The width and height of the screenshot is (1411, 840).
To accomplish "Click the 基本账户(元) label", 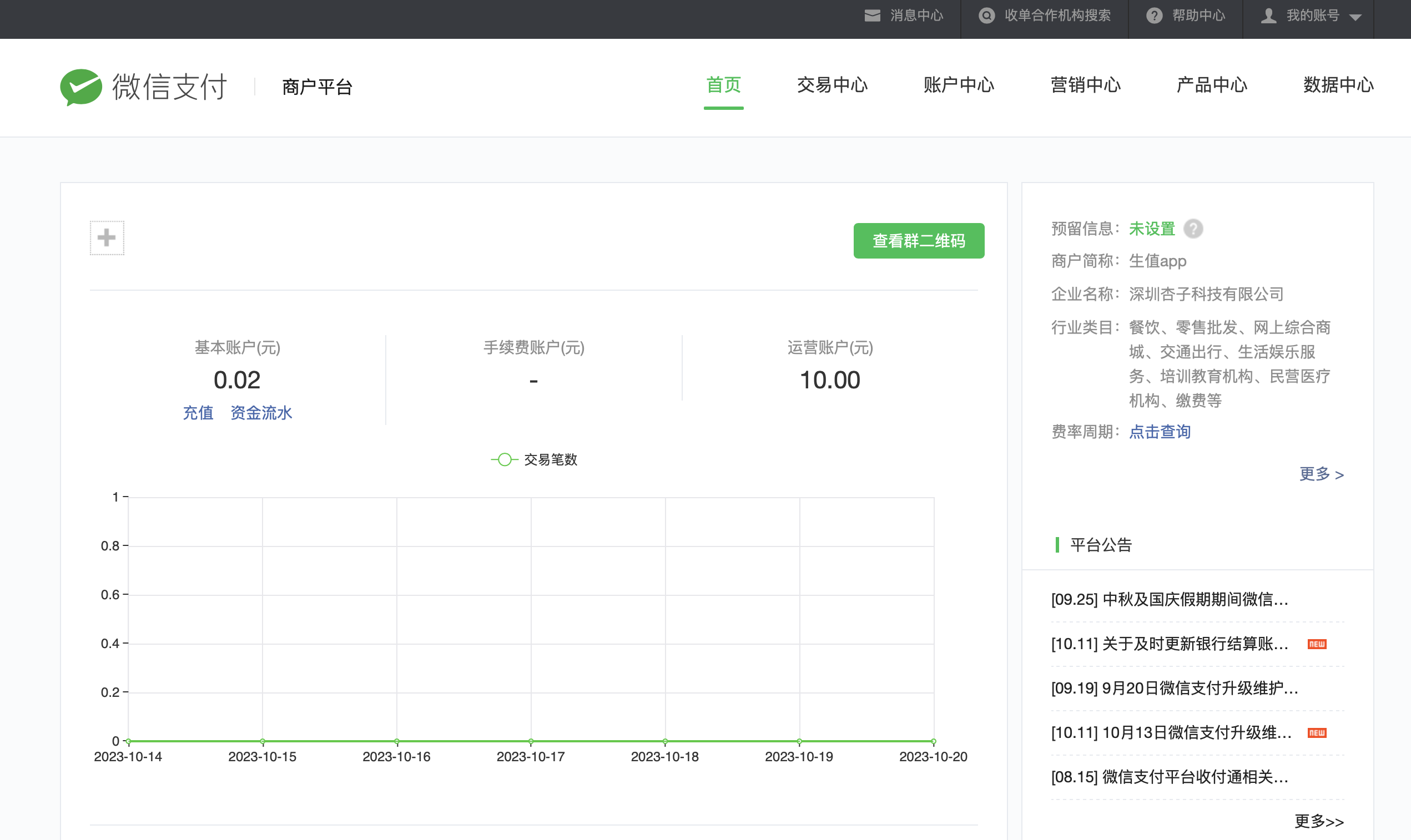I will point(237,347).
